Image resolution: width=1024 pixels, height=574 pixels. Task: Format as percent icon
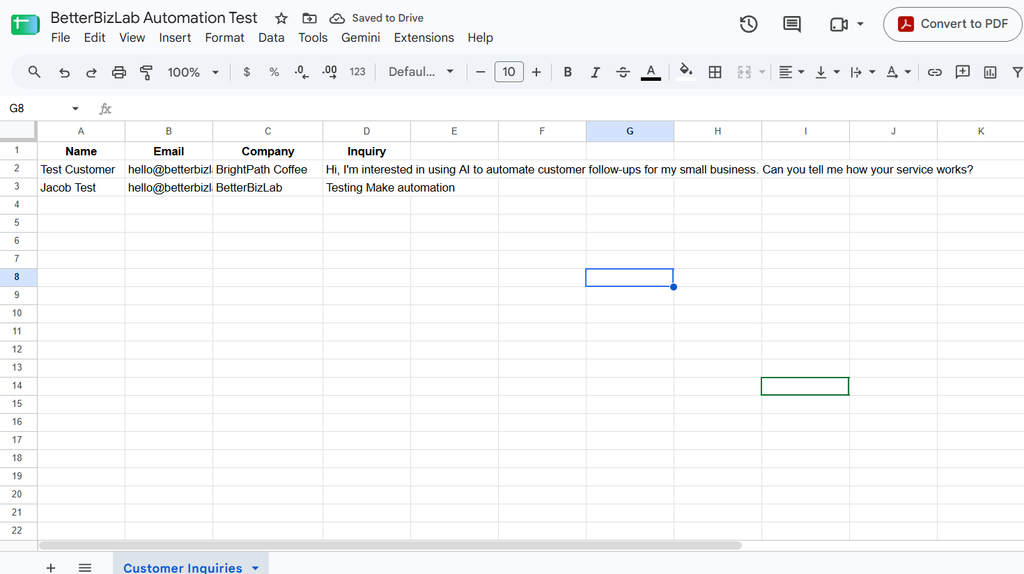(274, 72)
